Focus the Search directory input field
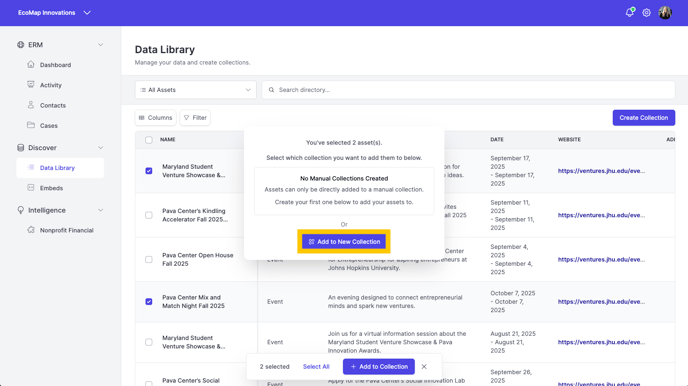The image size is (688, 386). [468, 90]
